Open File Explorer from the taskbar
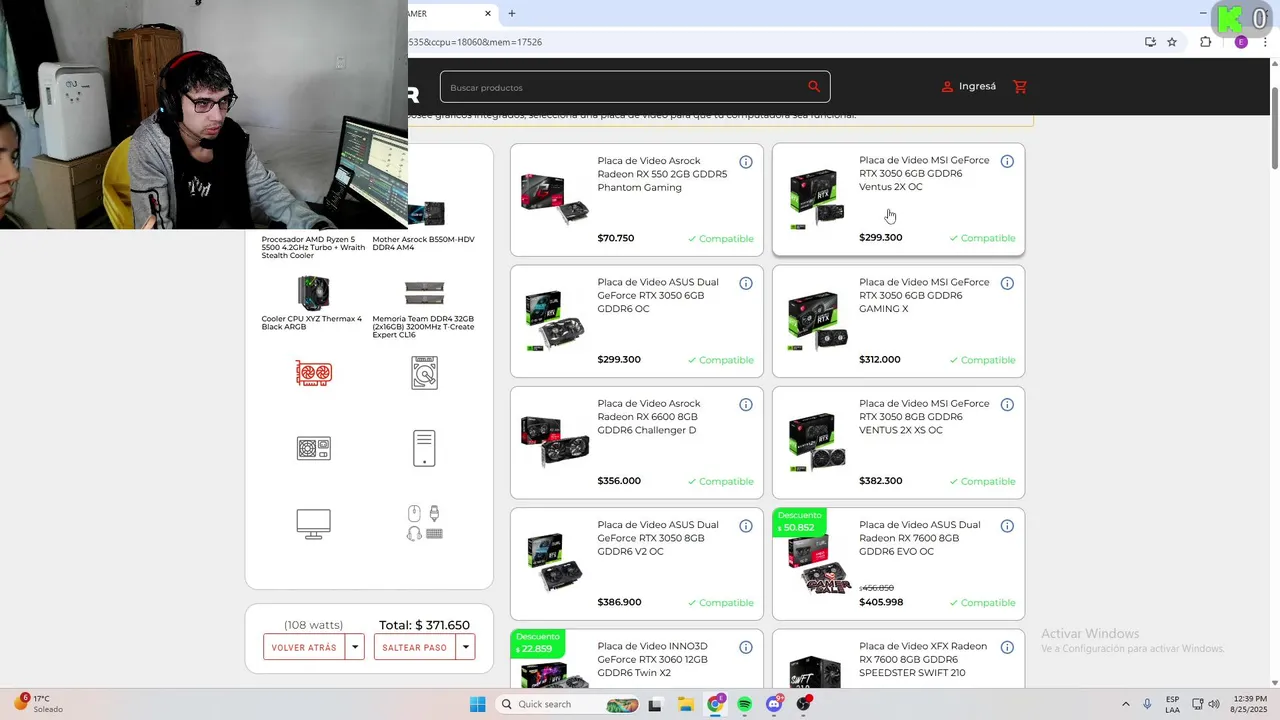The width and height of the screenshot is (1280, 720). [685, 704]
